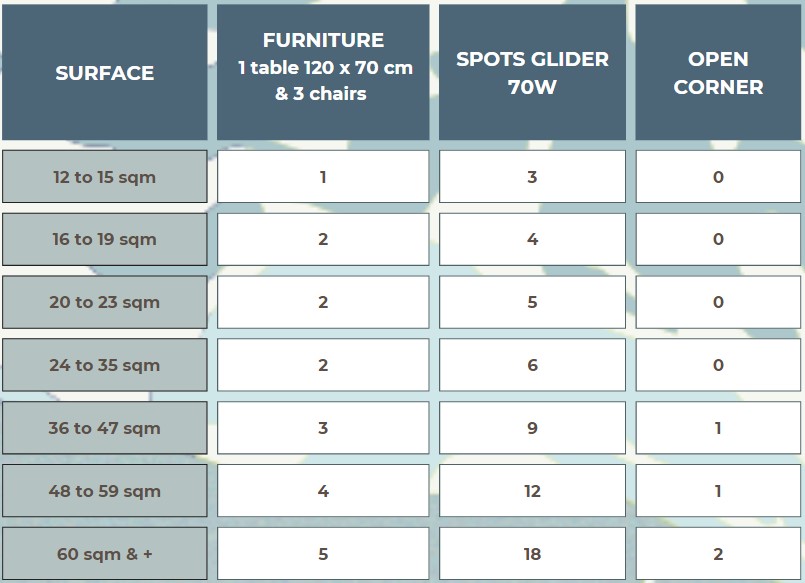Click the 20 to 23 sqm cell
805x583 pixels.
pyautogui.click(x=105, y=302)
